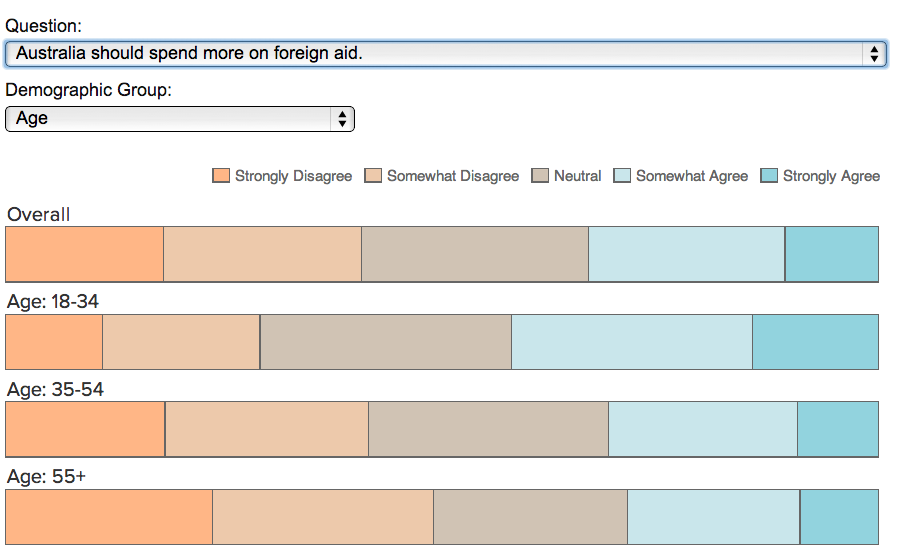Select Overall bar's Strongly Agree segment
Image resolution: width=901 pixels, height=556 pixels.
[x=831, y=254]
